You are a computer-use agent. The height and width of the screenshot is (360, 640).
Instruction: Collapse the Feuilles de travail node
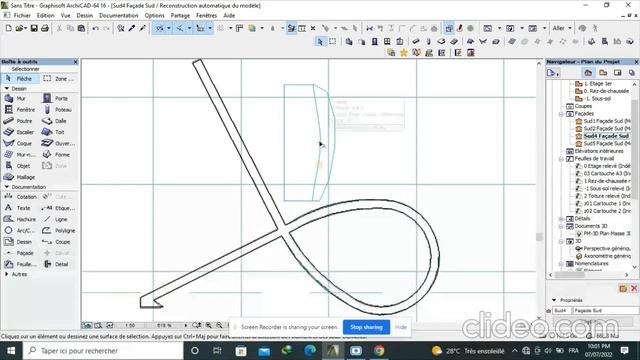pyautogui.click(x=562, y=159)
